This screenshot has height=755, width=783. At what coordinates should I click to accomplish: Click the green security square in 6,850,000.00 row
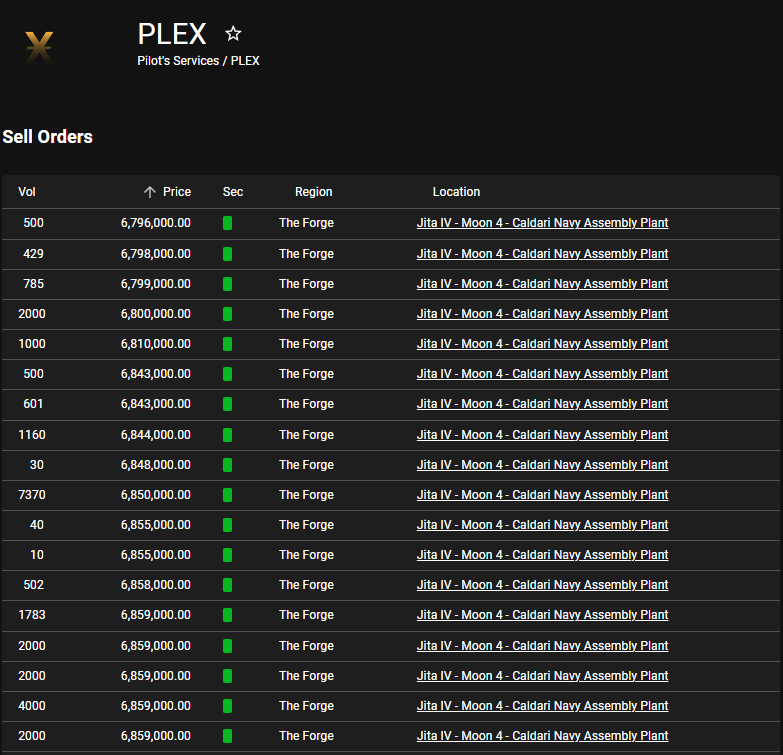(x=227, y=495)
